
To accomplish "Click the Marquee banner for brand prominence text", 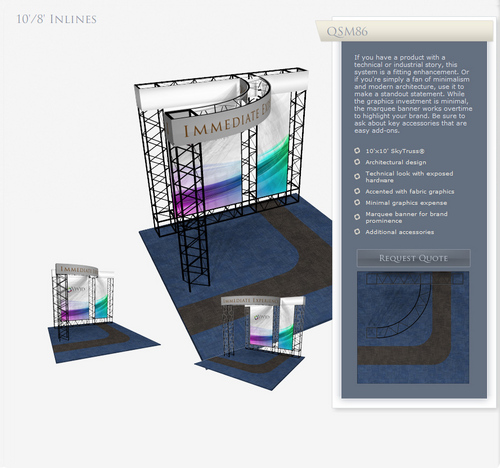I will [x=406, y=217].
